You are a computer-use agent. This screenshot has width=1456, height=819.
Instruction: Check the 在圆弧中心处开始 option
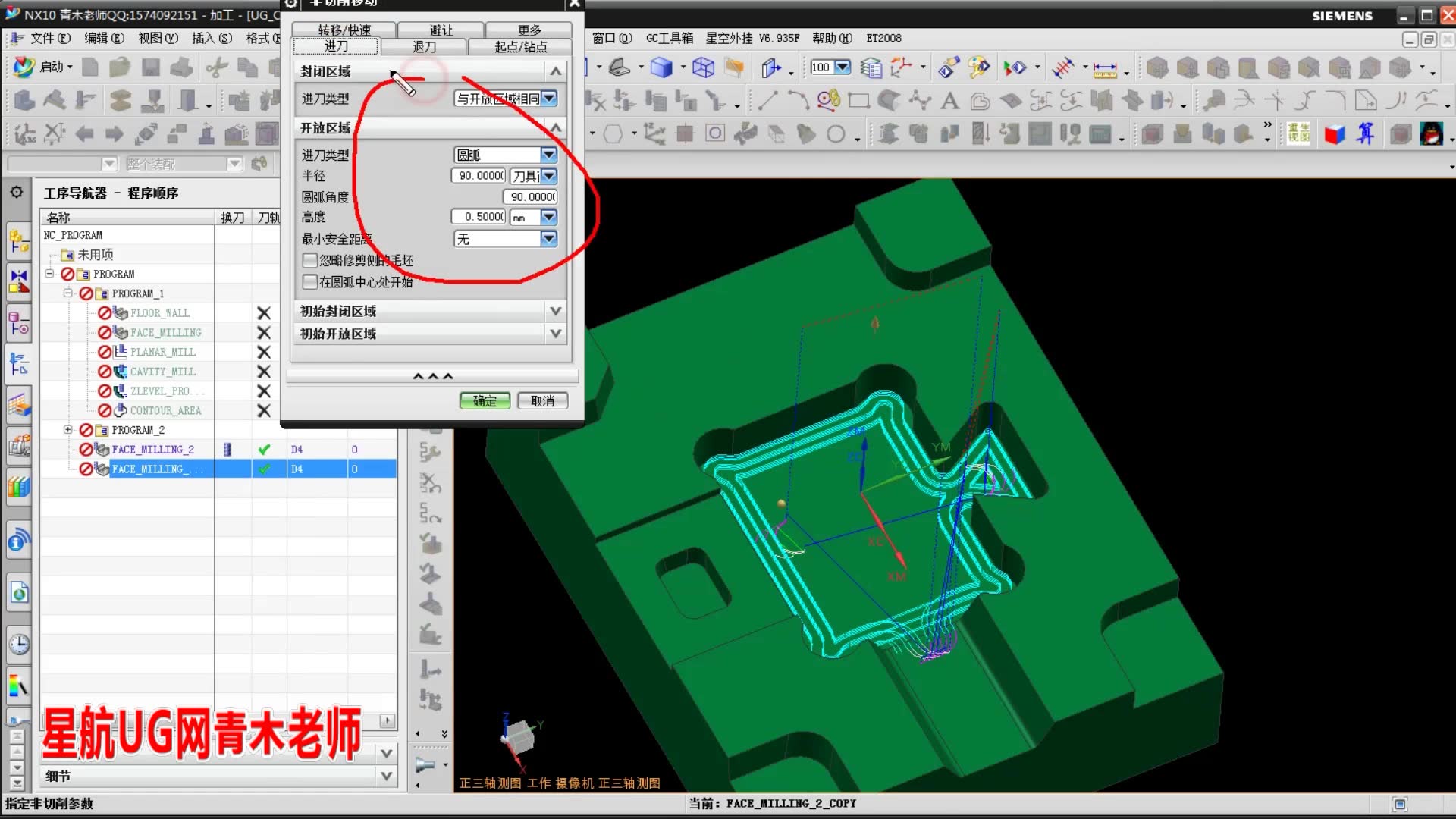coord(309,281)
